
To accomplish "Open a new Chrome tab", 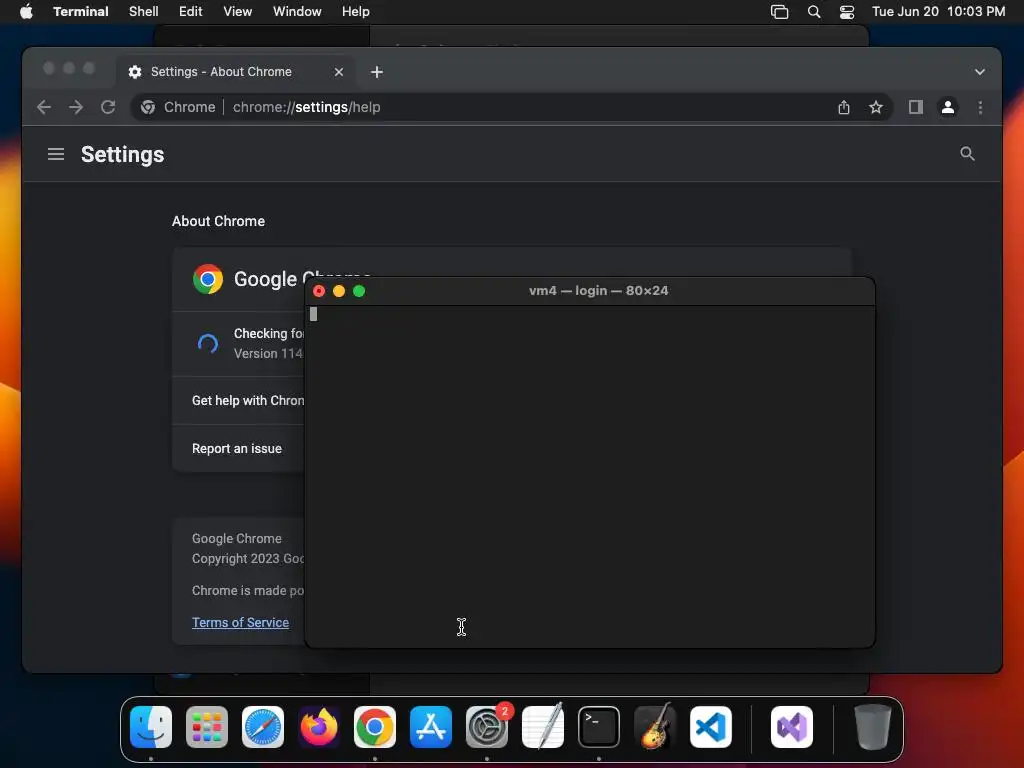I will pyautogui.click(x=377, y=72).
